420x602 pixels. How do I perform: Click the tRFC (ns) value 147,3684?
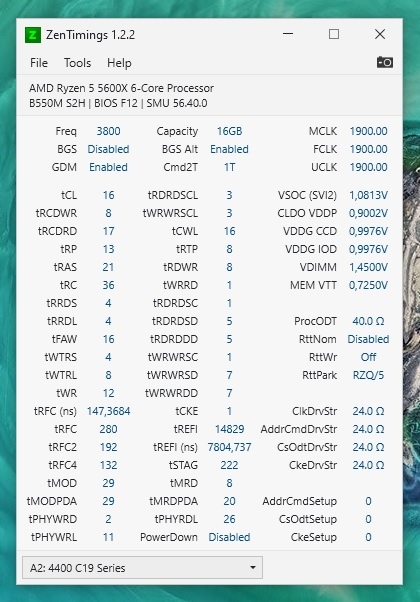click(108, 411)
